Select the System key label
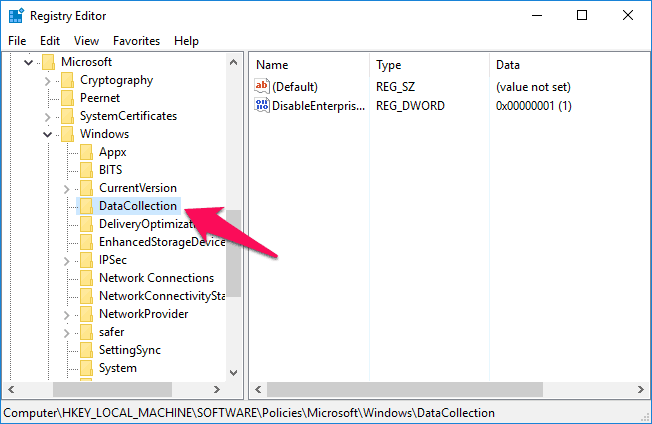Screen dimensions: 652x424 118,368
